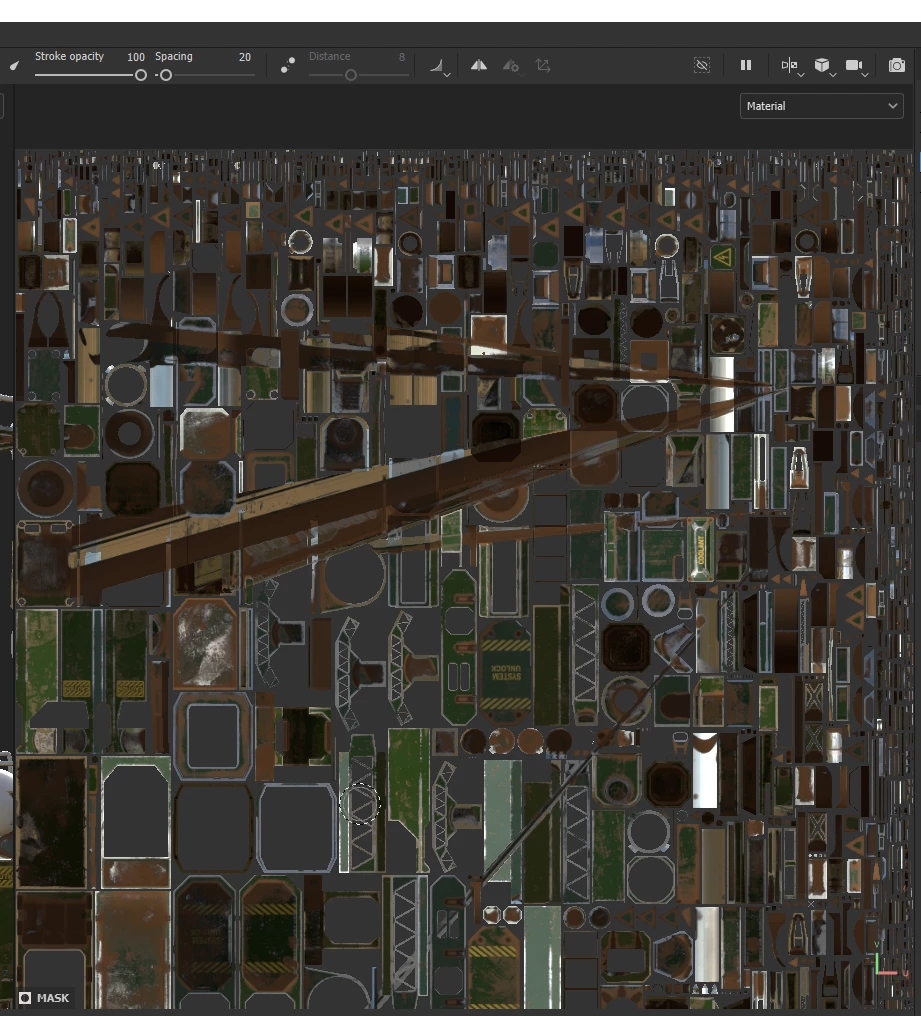Adjust the Distance slider handle
This screenshot has width=921, height=1016.
click(x=351, y=75)
